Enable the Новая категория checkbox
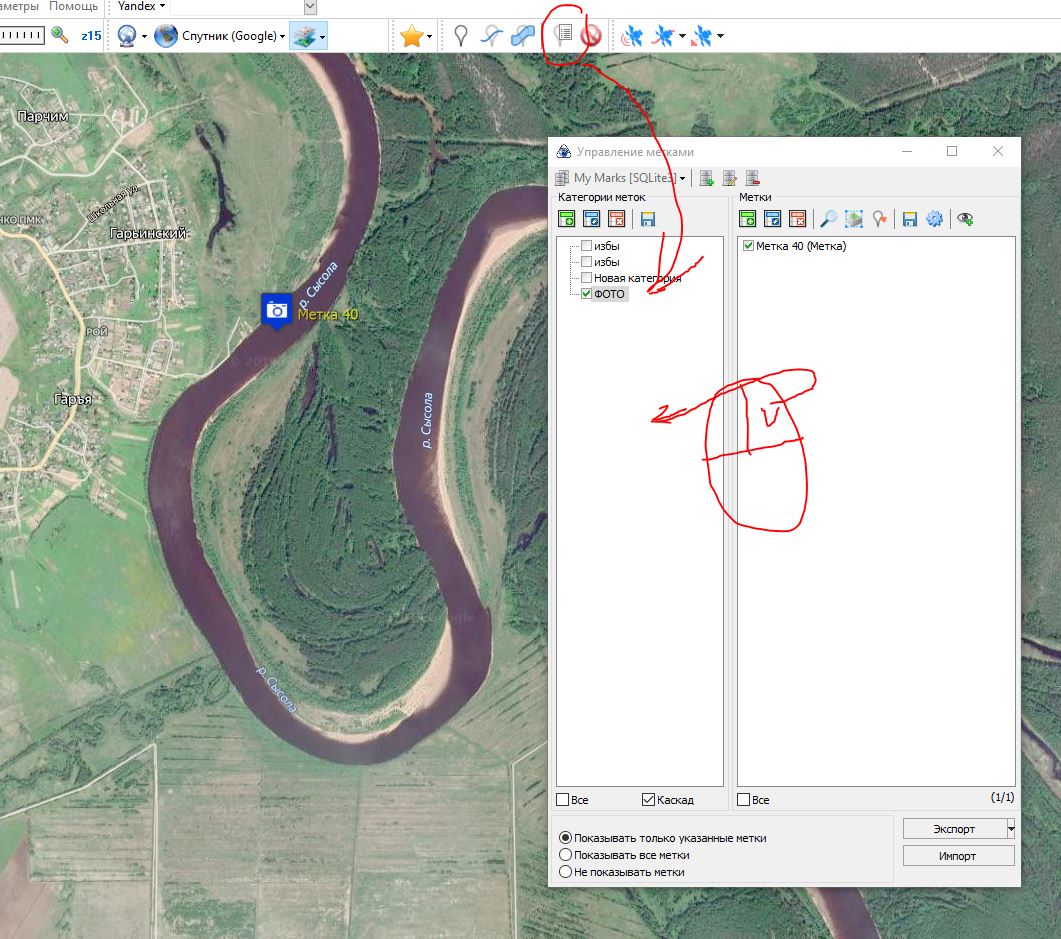 click(587, 278)
